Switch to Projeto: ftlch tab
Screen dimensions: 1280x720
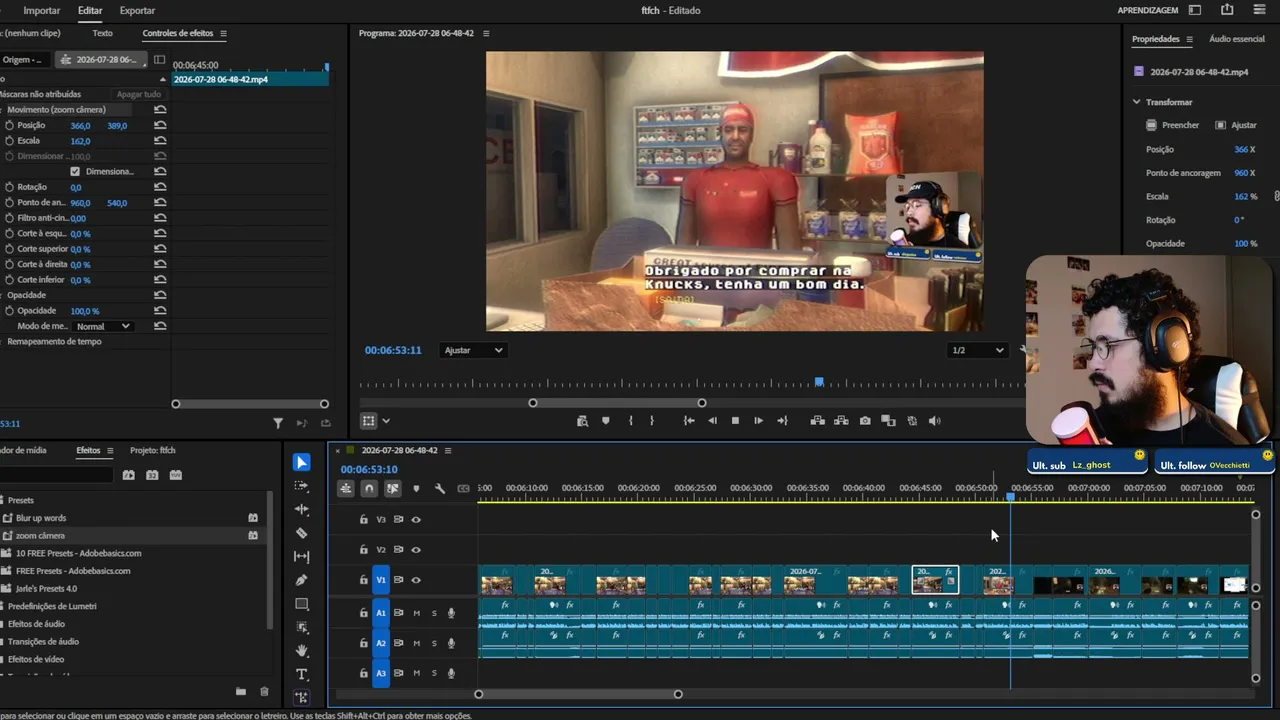click(x=153, y=450)
